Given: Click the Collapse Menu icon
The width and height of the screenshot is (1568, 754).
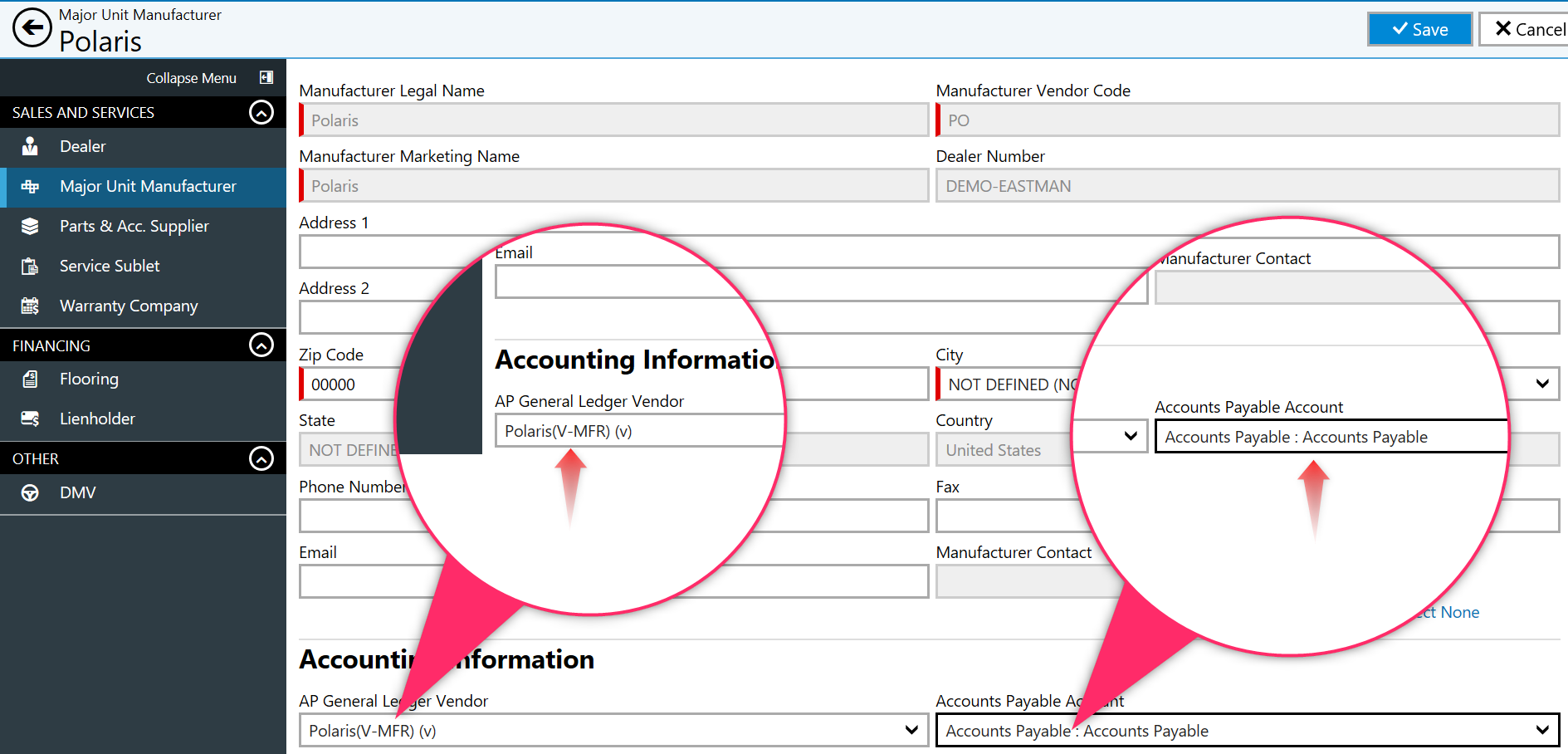Looking at the screenshot, I should tap(266, 77).
